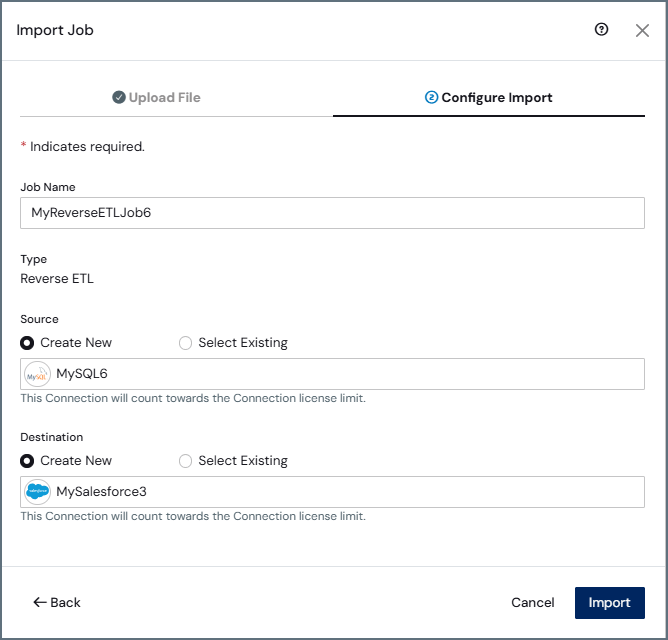This screenshot has height=640, width=668.
Task: Click the MySalesforce3 destination connection field
Action: tap(332, 492)
